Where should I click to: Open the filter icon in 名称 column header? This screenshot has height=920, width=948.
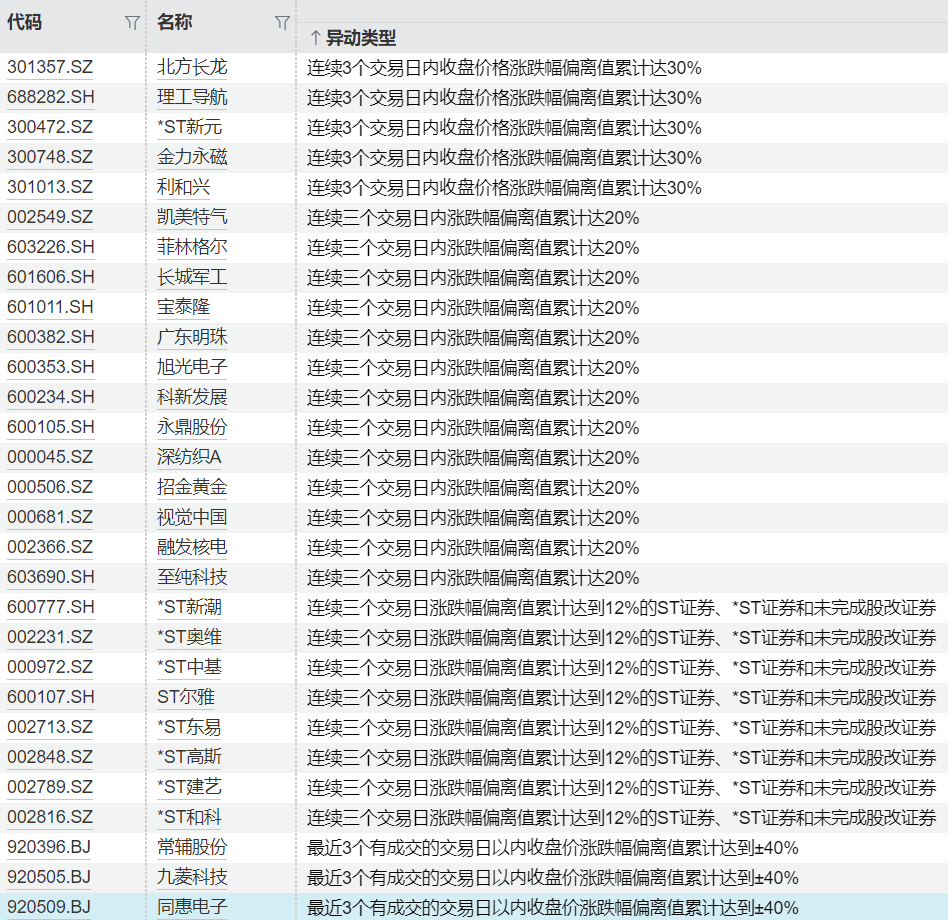pyautogui.click(x=282, y=23)
